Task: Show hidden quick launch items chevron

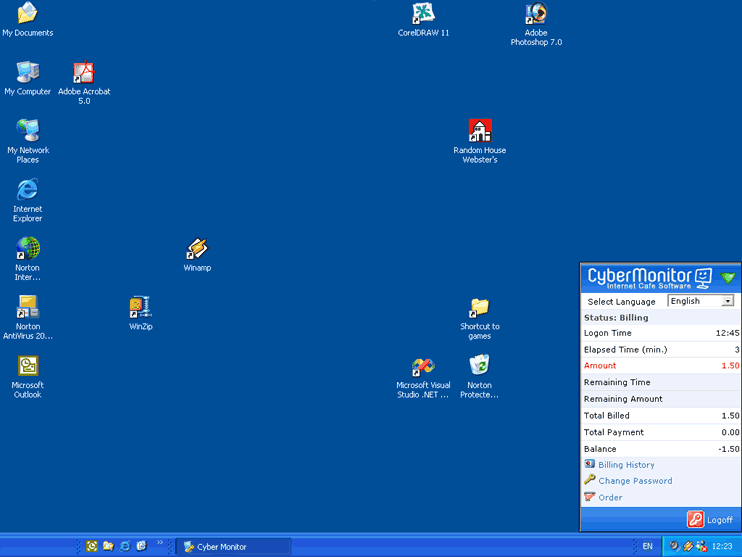Action: click(160, 542)
